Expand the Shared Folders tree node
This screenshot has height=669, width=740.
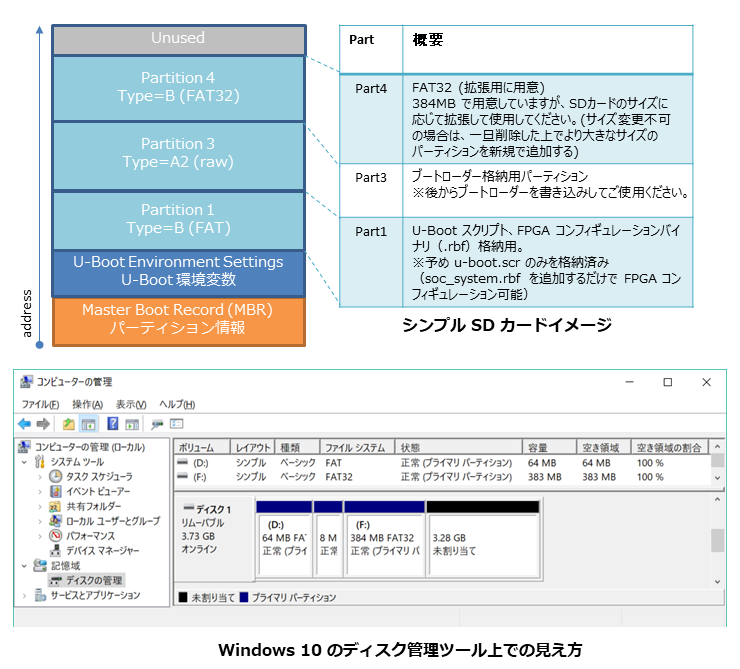40,507
